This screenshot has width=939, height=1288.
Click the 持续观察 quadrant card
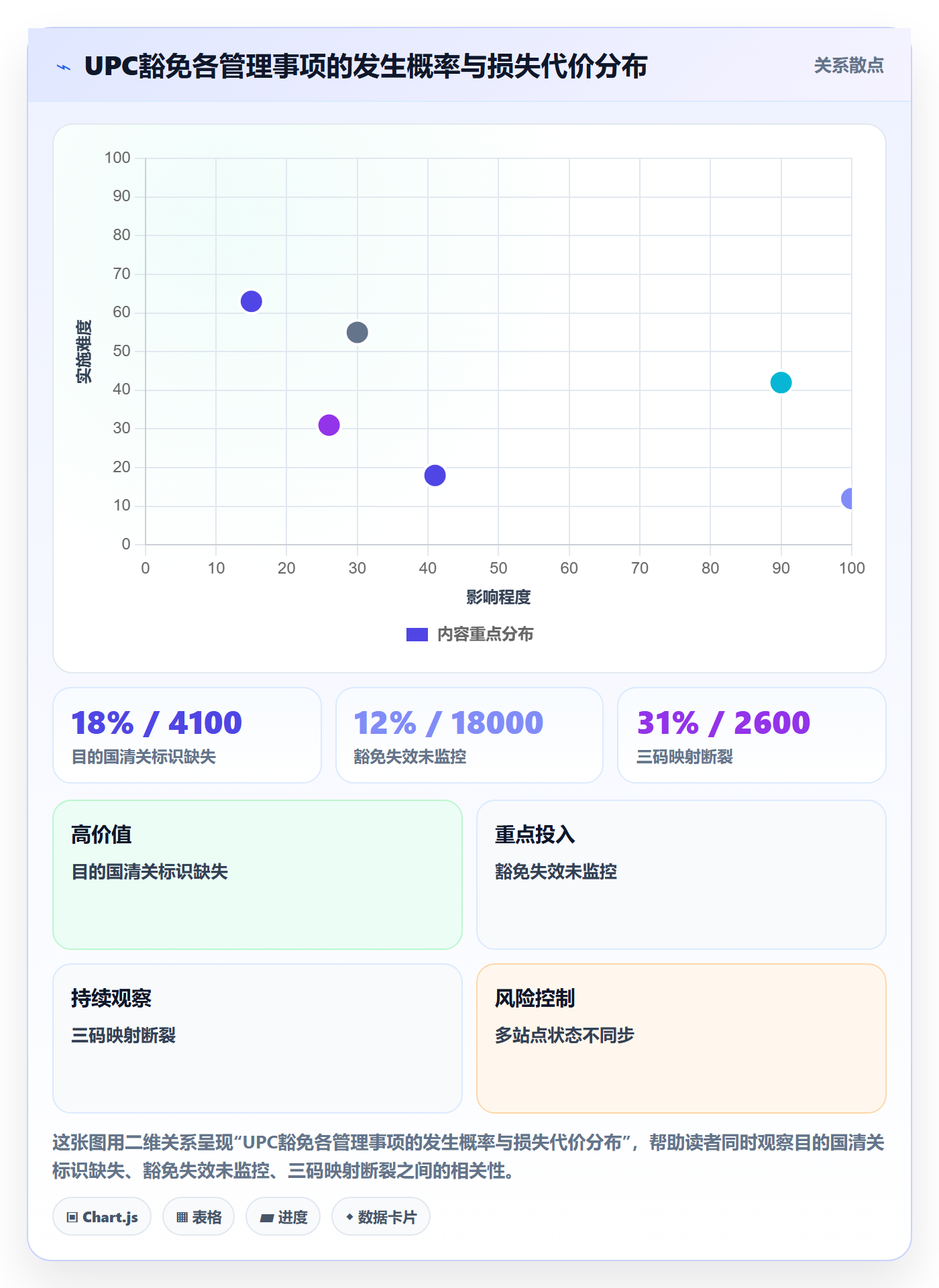258,1038
